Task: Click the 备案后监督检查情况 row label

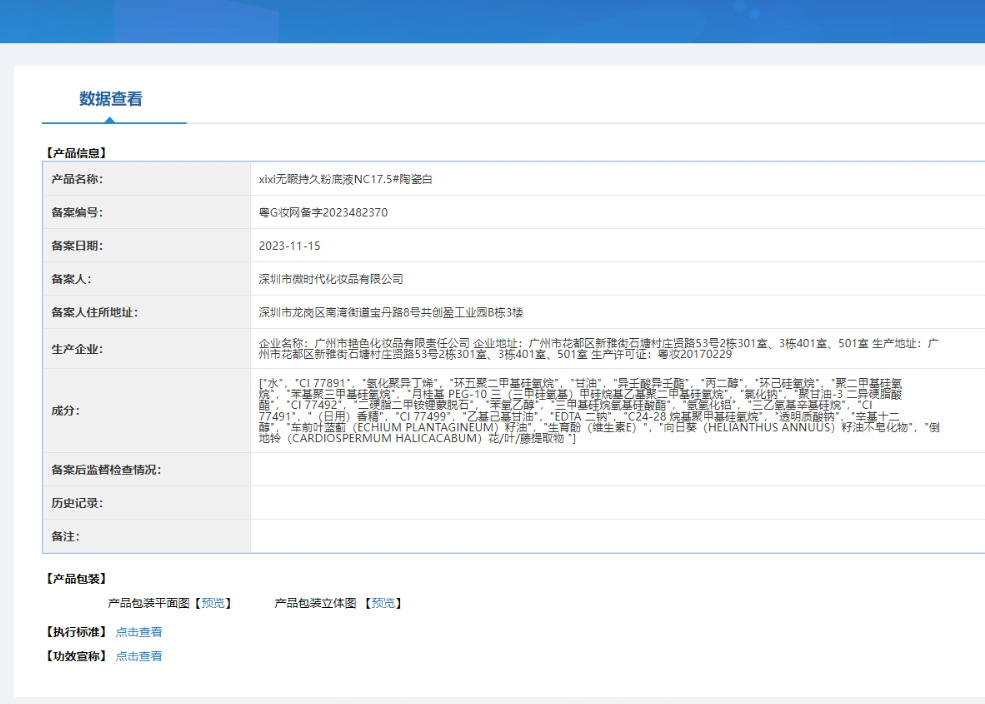Action: point(106,470)
